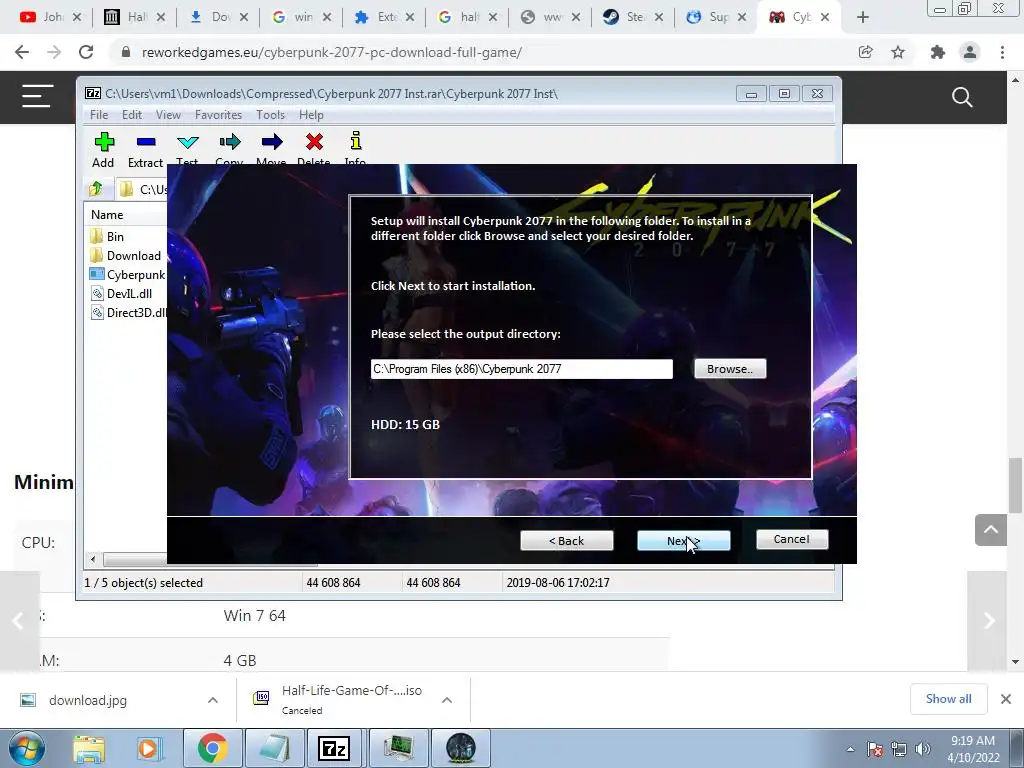Select the Cyberpunk executable in 7-Zip

(x=135, y=274)
